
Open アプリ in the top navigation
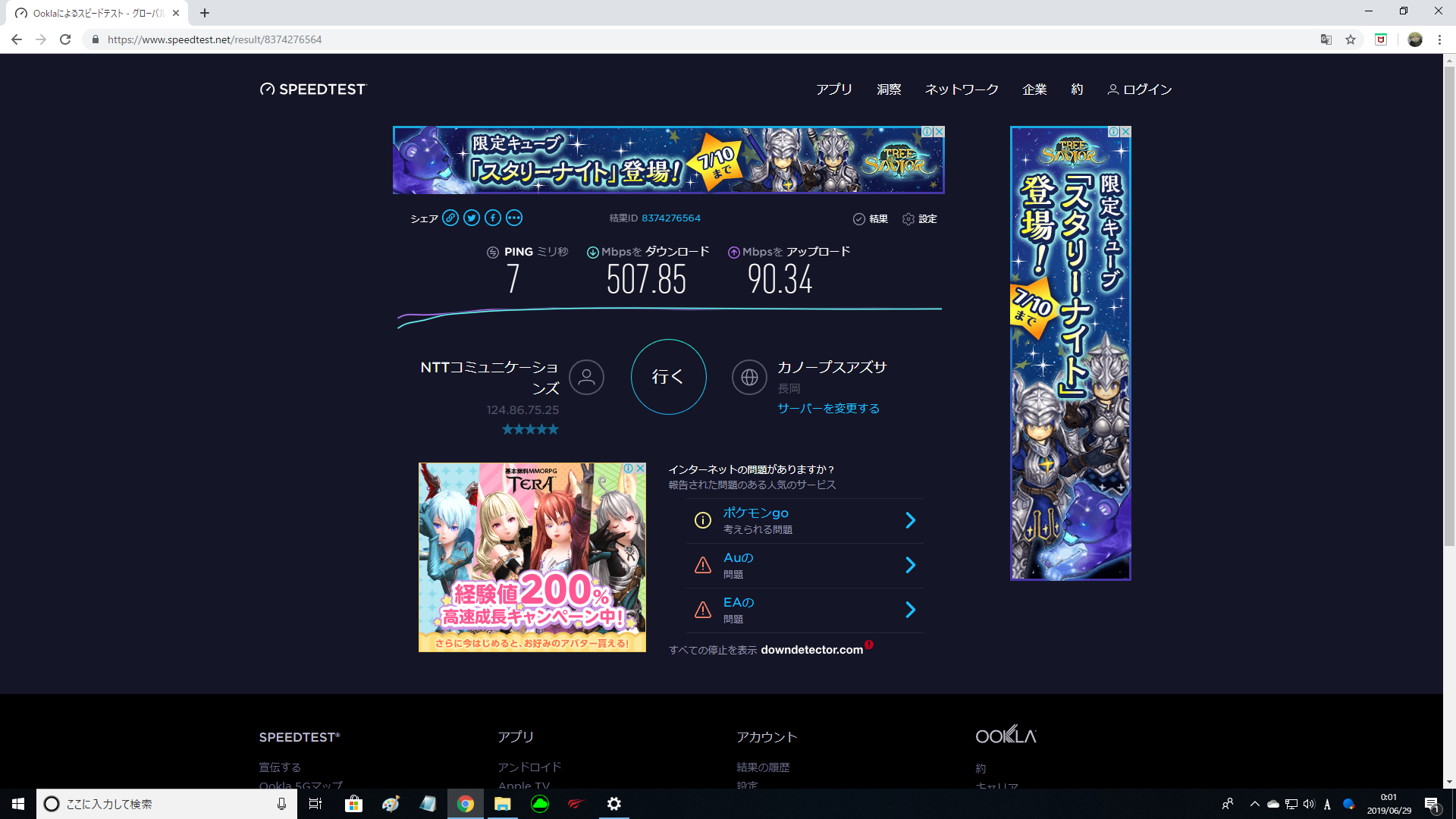pos(834,89)
